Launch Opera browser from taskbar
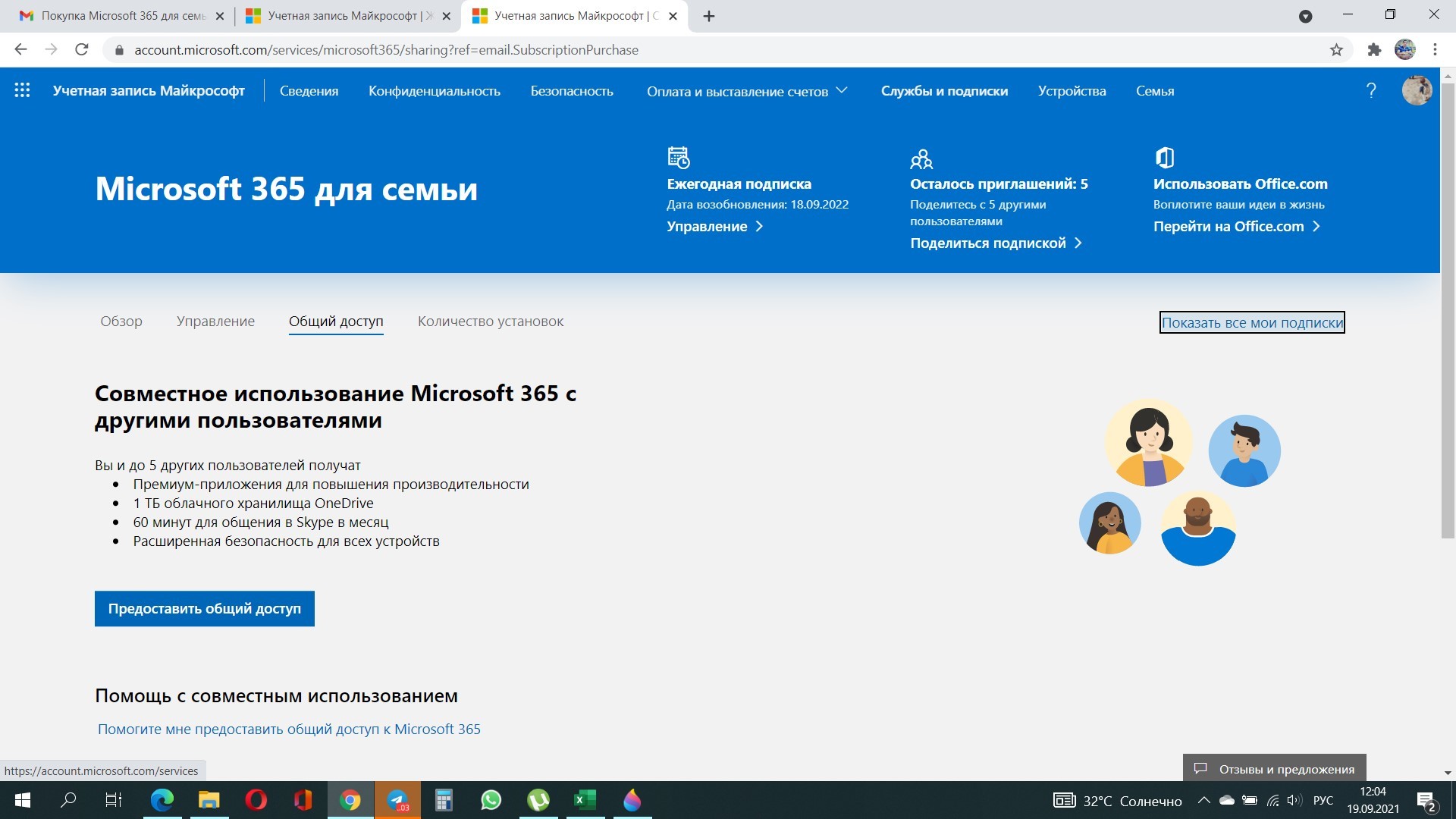Viewport: 1456px width, 819px height. click(x=256, y=800)
